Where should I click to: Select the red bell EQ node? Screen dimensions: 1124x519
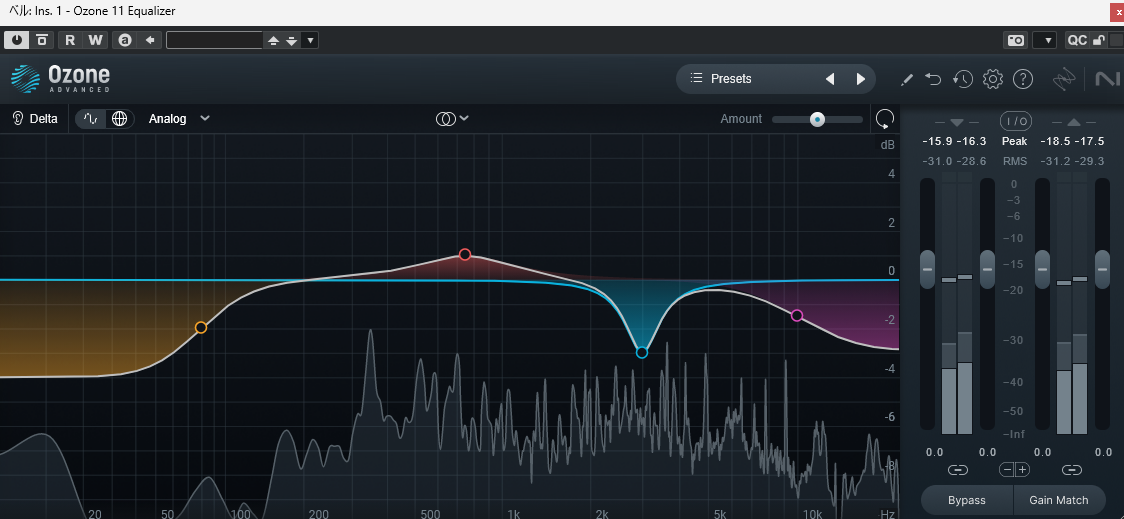click(x=465, y=254)
